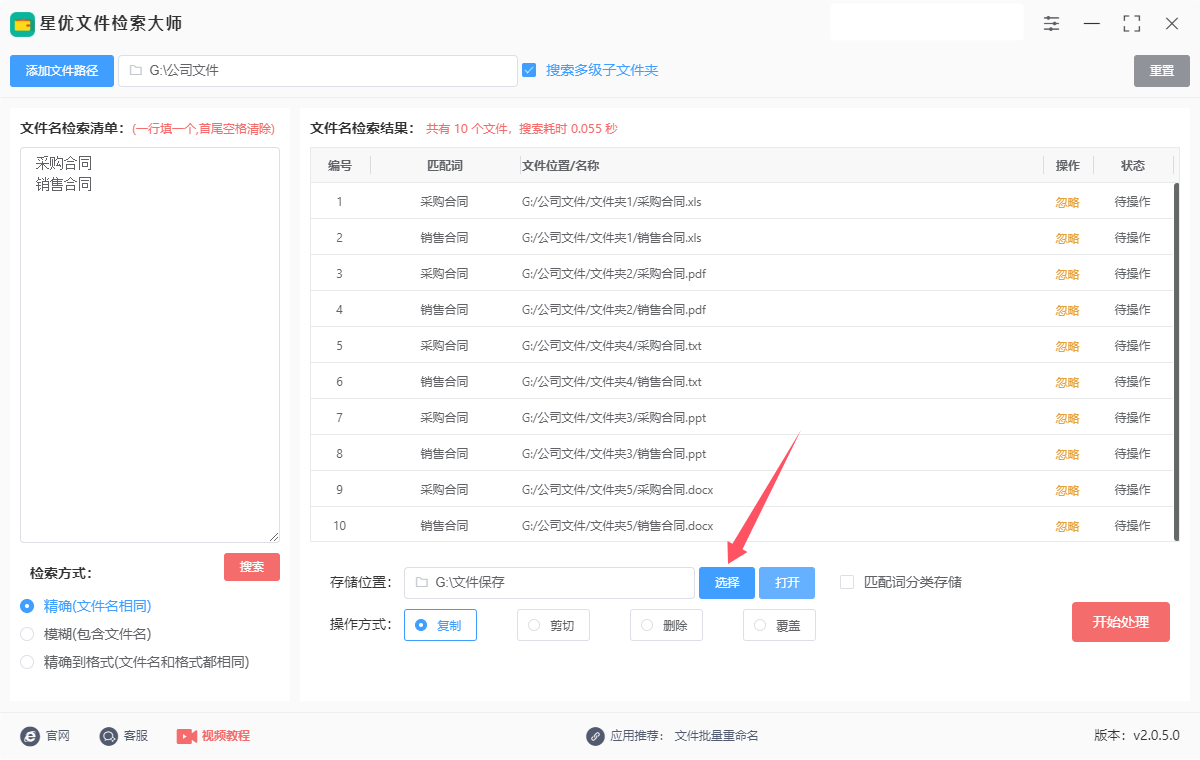The image size is (1200, 760).
Task: Click the 添加文件路径 button
Action: coord(62,71)
